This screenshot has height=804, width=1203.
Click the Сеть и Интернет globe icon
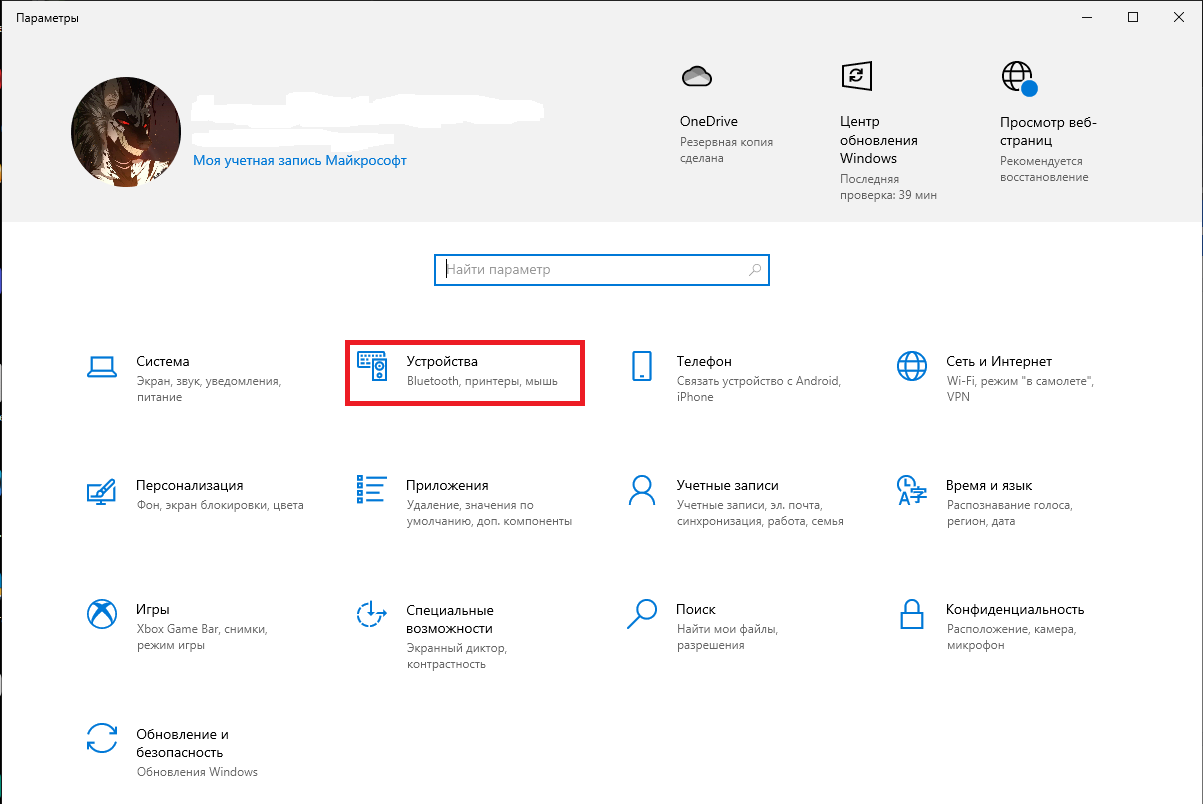pos(912,366)
